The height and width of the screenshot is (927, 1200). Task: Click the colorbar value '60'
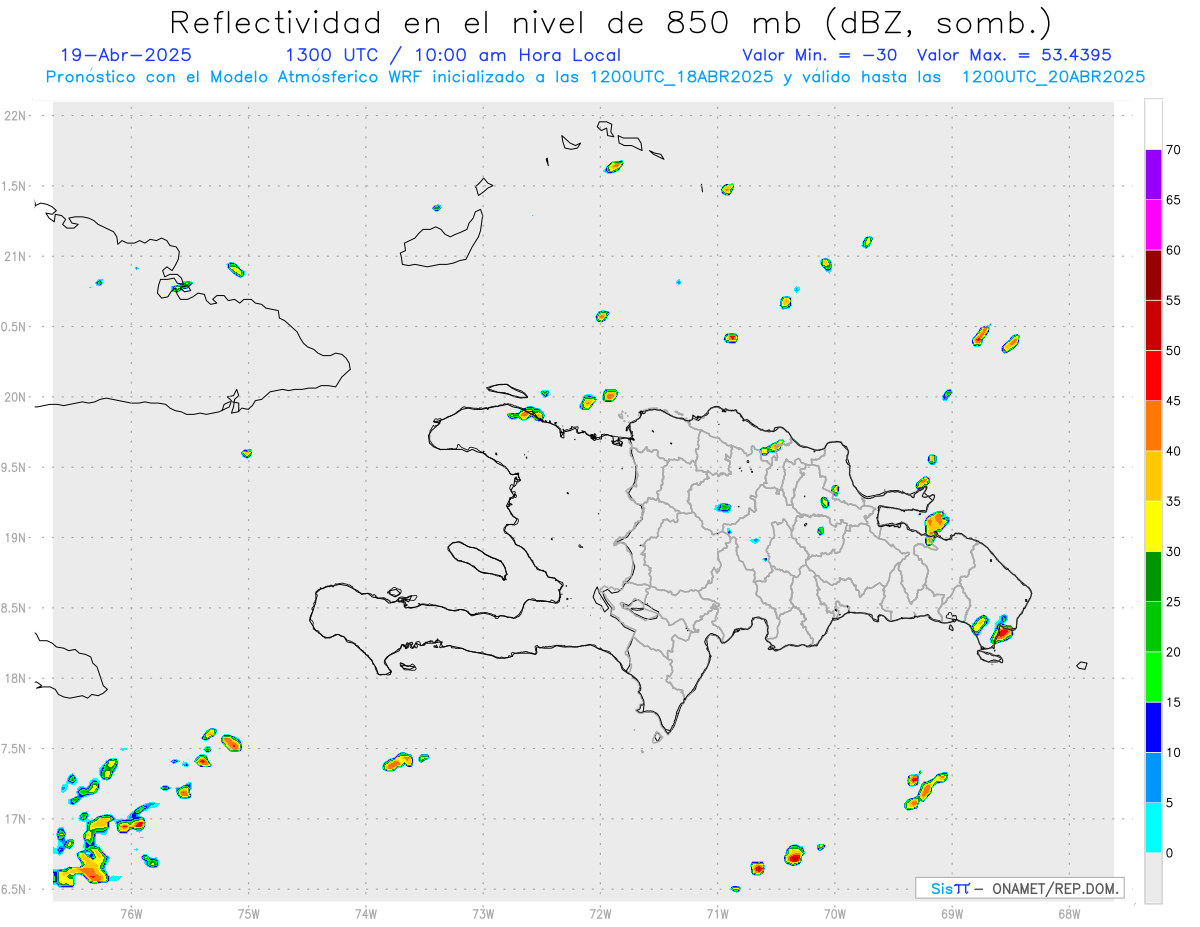pyautogui.click(x=1174, y=250)
